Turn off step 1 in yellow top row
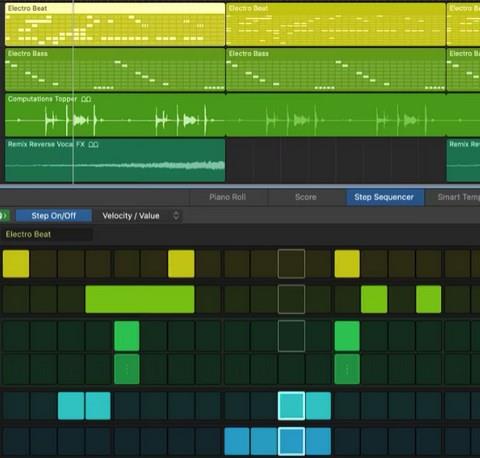The height and width of the screenshot is (458, 480). pos(16,264)
